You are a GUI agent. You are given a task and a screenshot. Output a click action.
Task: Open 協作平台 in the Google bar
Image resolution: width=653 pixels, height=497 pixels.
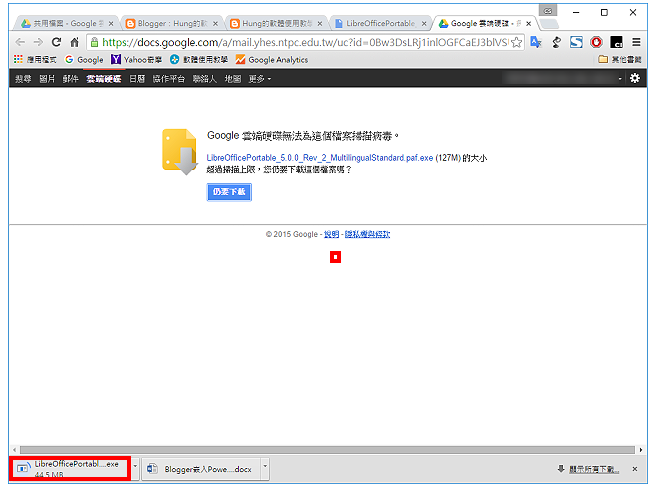169,79
